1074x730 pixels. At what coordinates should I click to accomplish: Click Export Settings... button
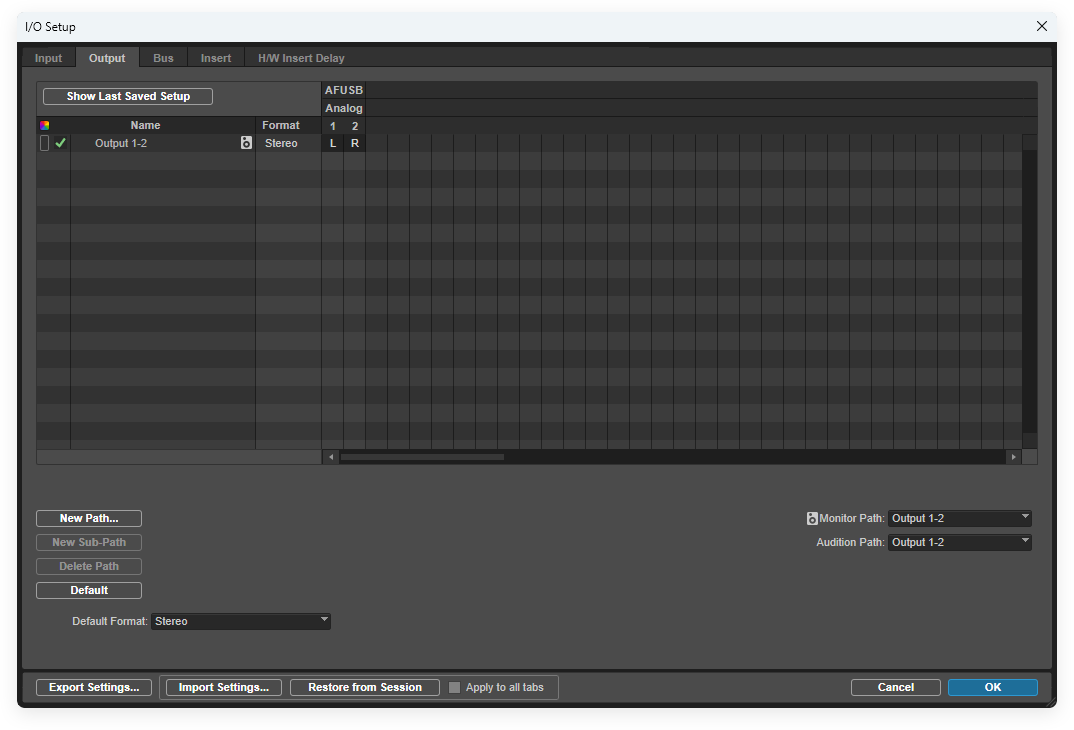(x=94, y=687)
